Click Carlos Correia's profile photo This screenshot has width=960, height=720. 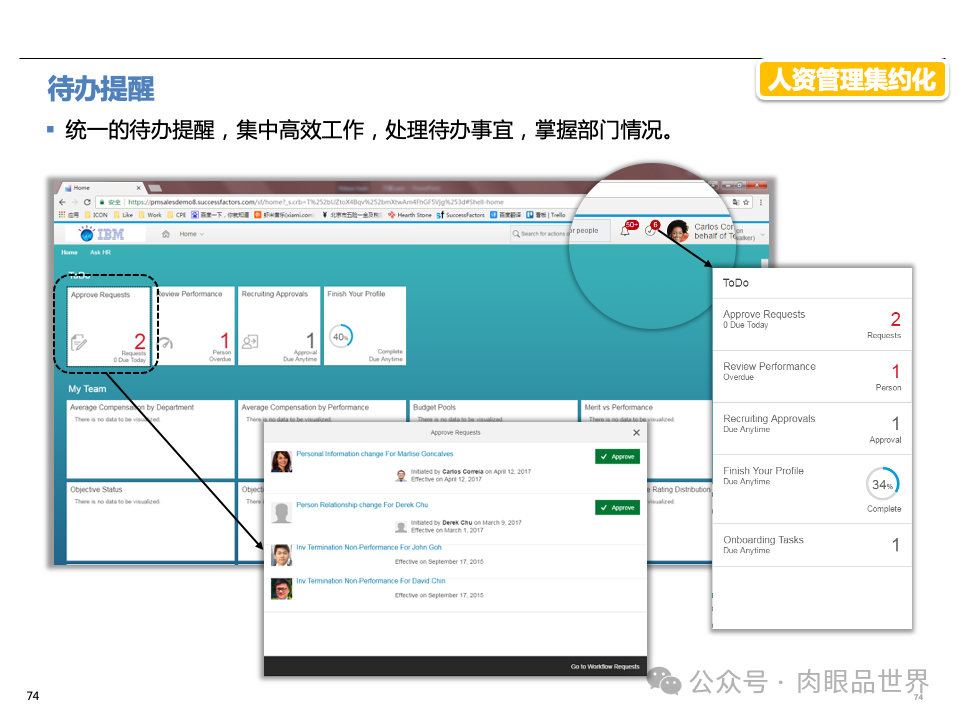(x=678, y=231)
